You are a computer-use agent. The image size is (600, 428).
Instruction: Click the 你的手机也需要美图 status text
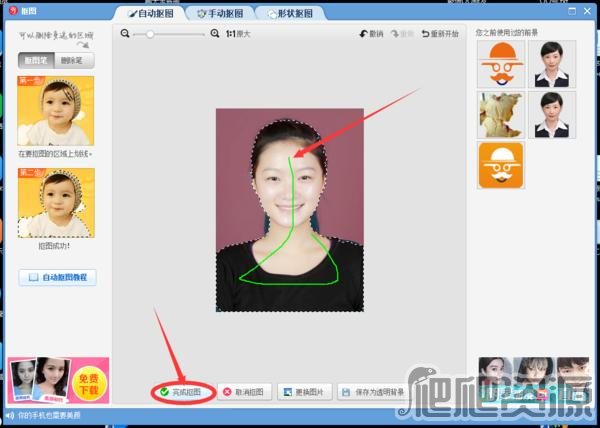click(49, 415)
